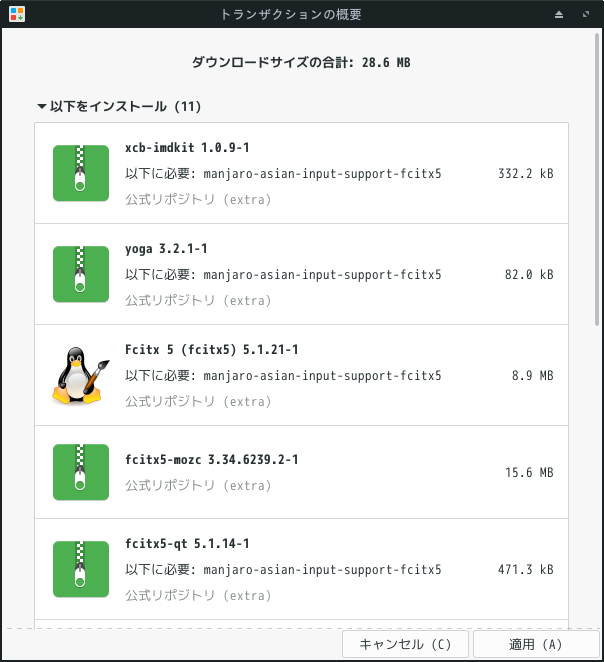Click the yoga package archive icon

81,274
